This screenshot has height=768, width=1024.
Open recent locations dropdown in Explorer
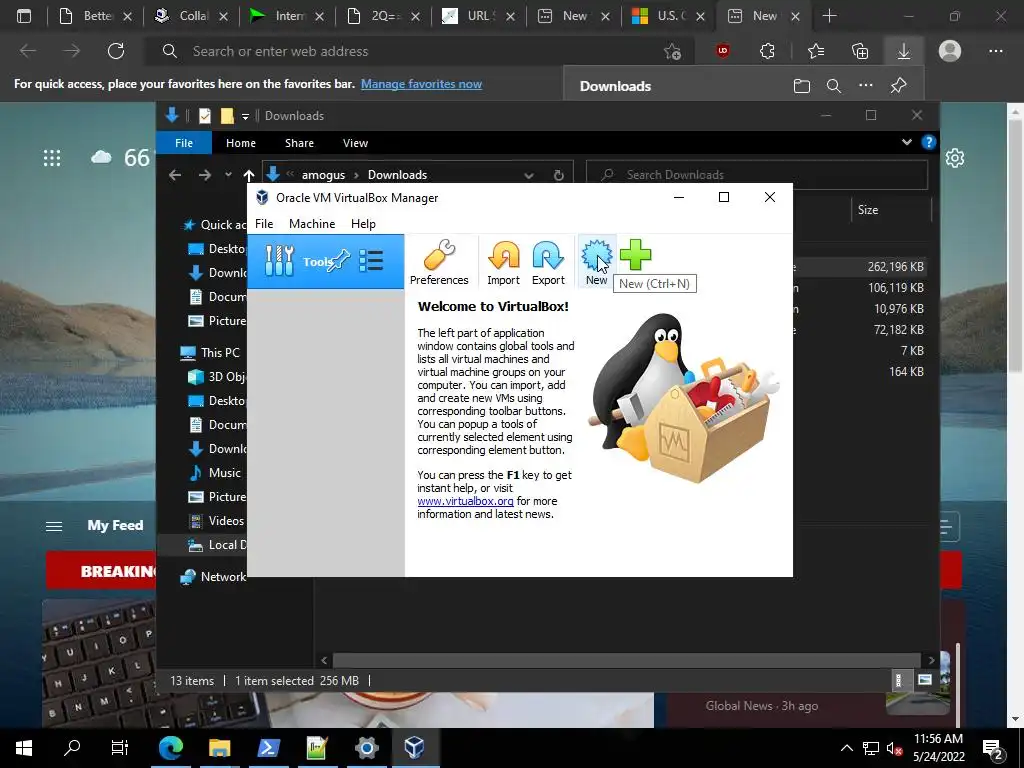(228, 174)
